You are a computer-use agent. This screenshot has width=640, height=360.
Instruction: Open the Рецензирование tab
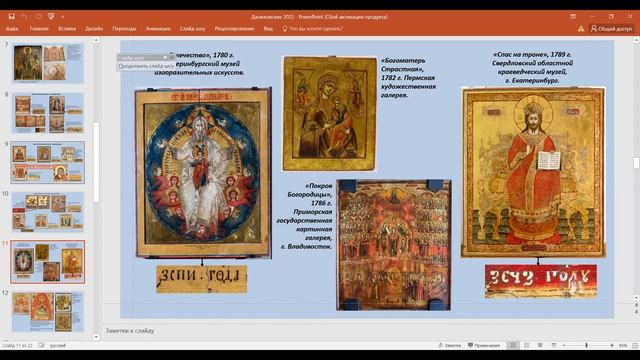click(234, 29)
